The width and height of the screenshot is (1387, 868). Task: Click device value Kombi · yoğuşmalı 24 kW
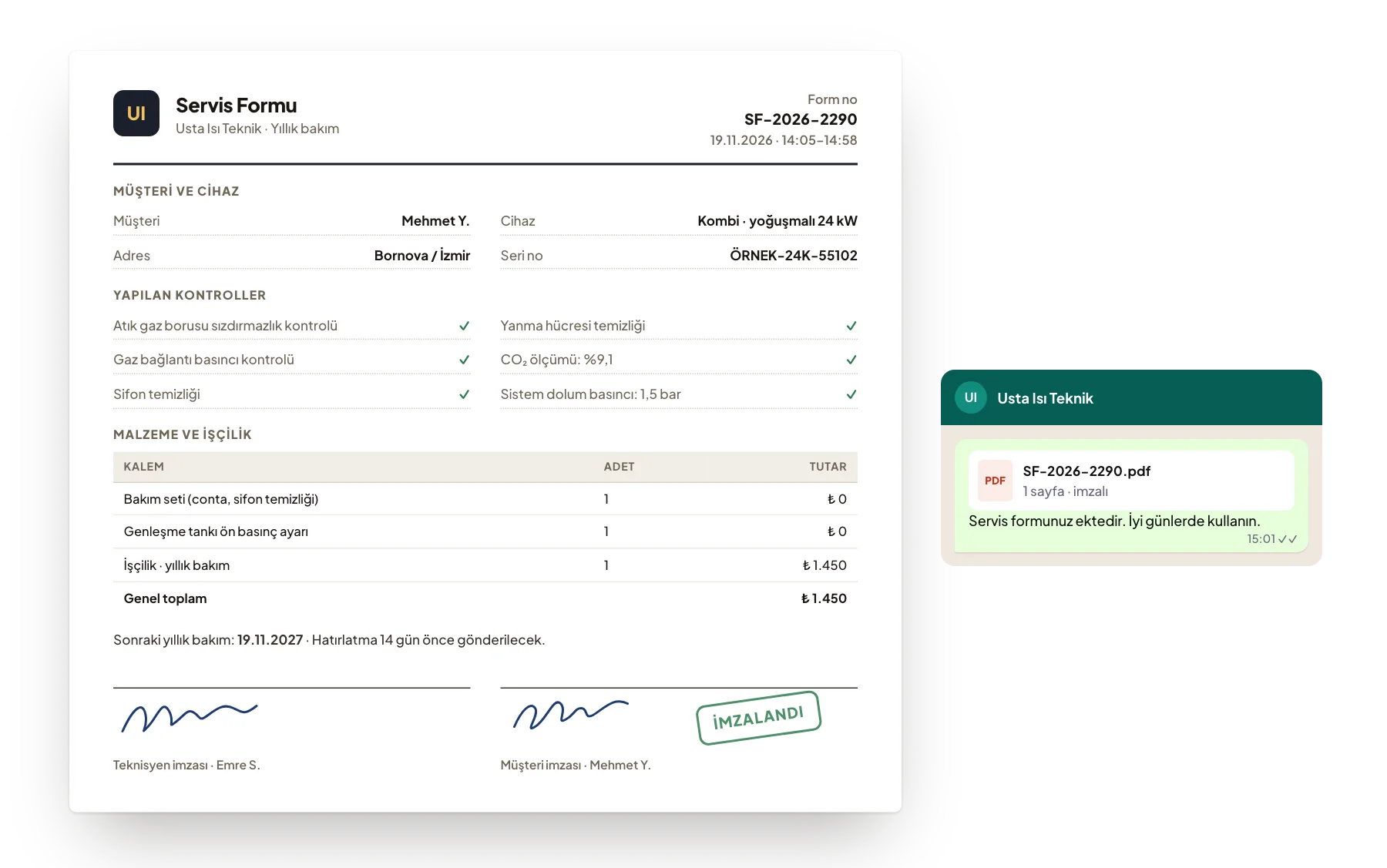(x=777, y=221)
